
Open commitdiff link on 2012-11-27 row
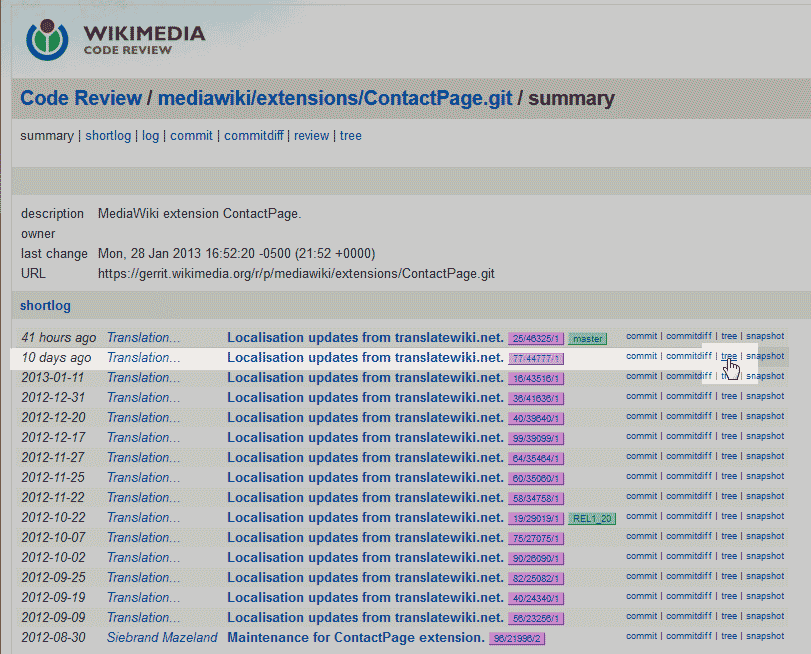click(689, 456)
